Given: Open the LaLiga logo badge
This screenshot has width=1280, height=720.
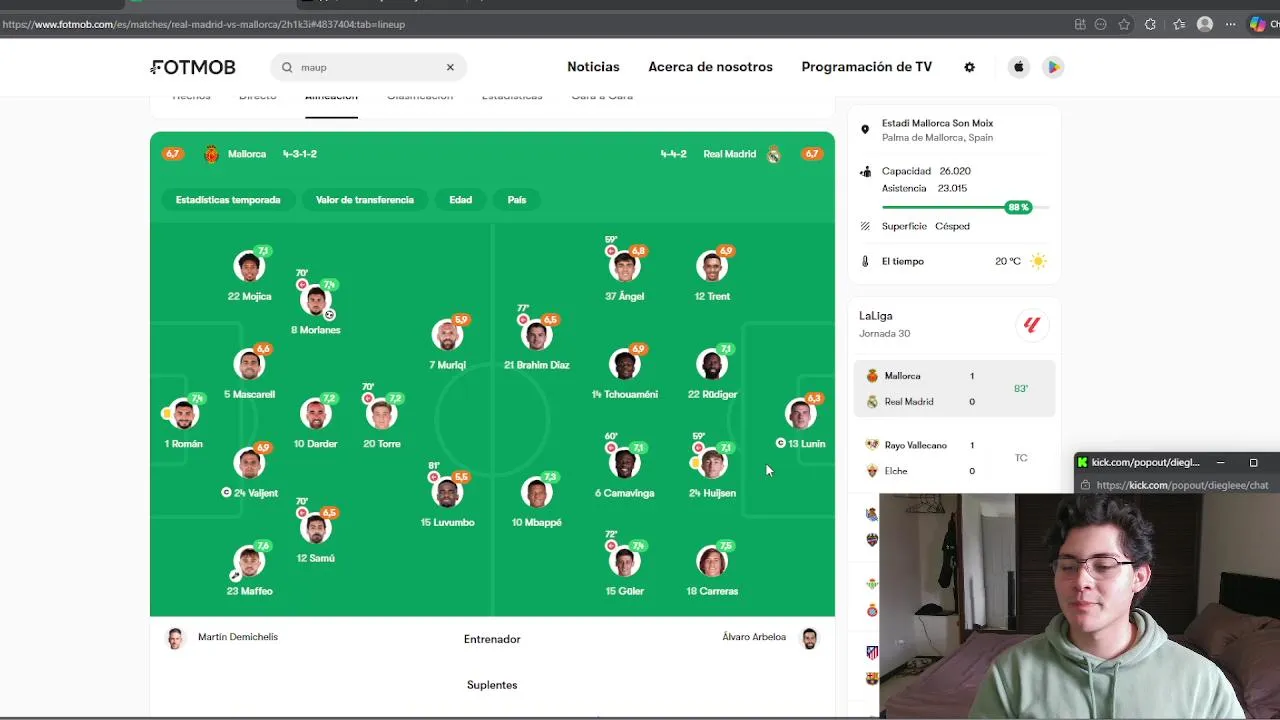Looking at the screenshot, I should [x=1032, y=324].
